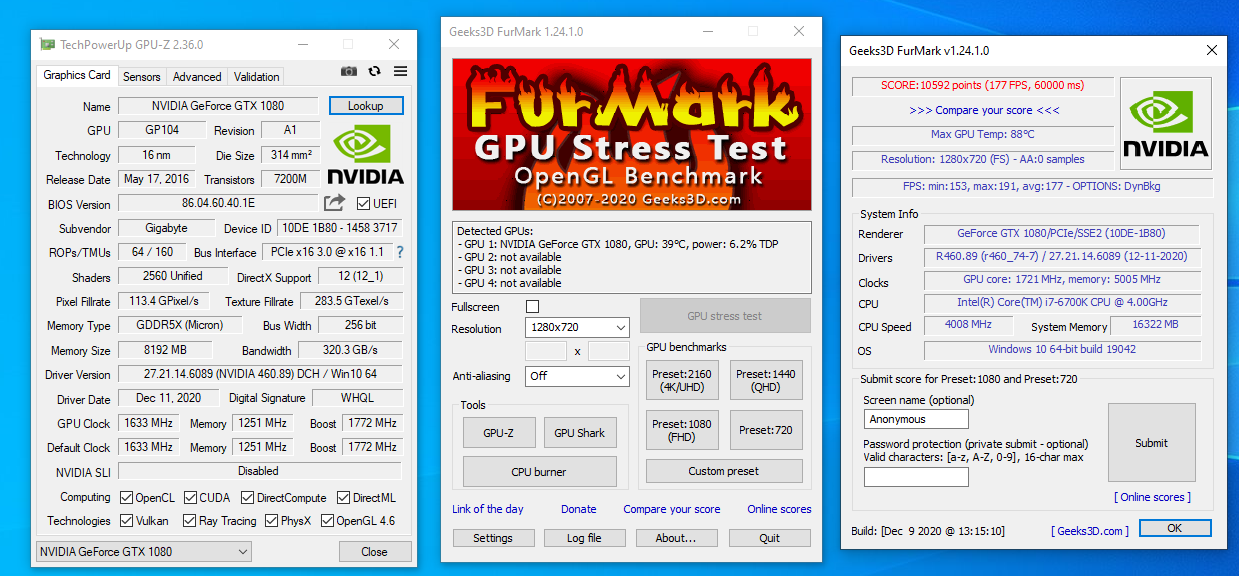This screenshot has height=576, width=1239.
Task: Open the FurMark Log file
Action: 584,538
